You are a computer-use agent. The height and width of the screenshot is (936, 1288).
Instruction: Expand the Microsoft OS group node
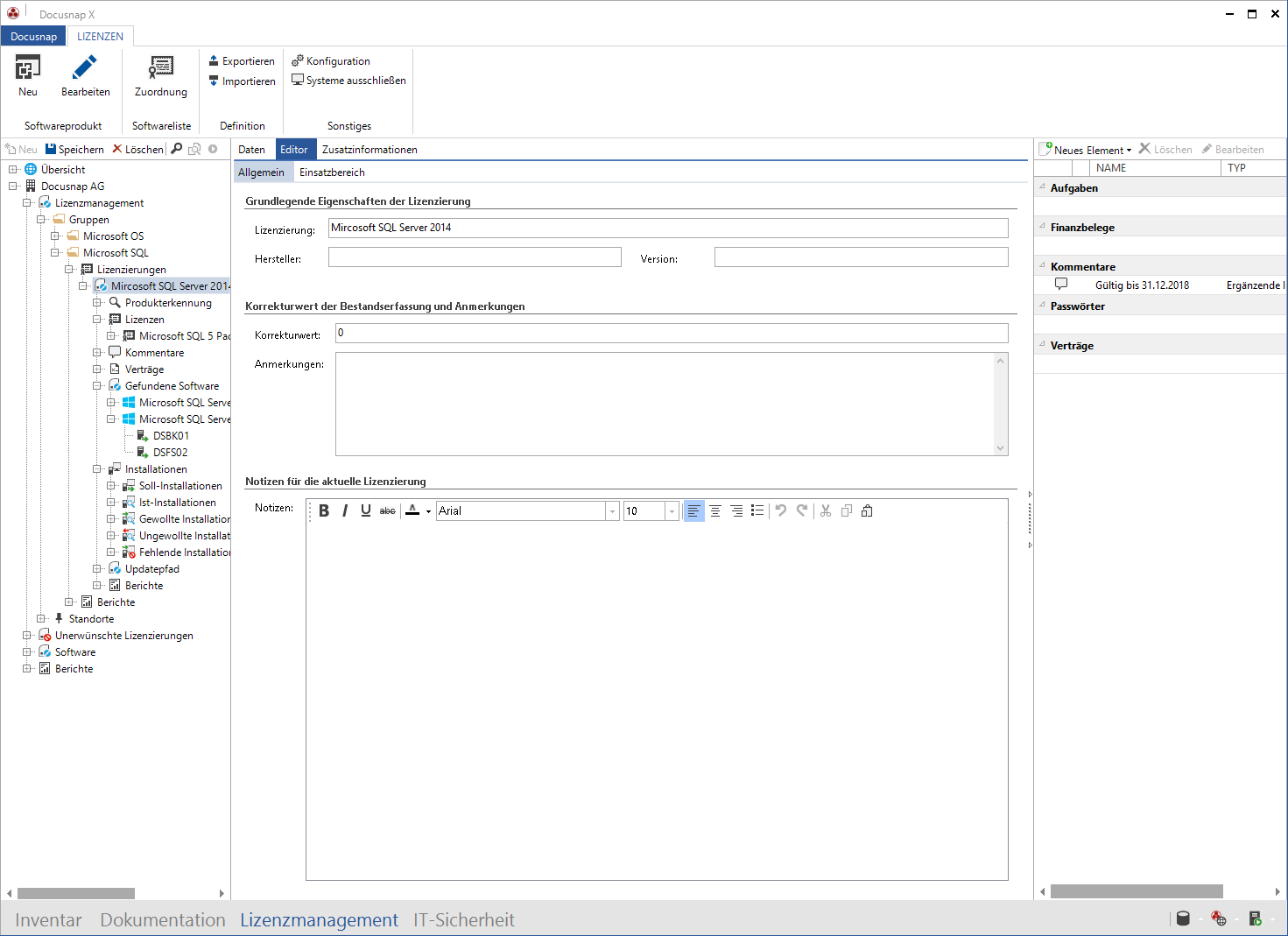click(55, 236)
